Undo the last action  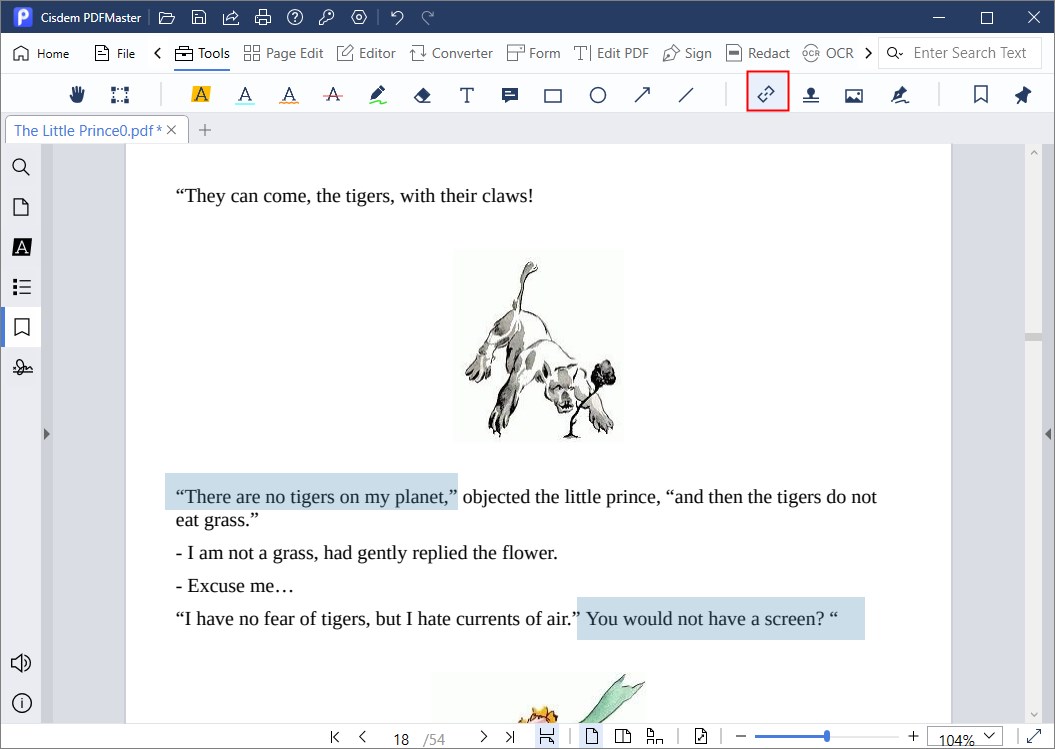pyautogui.click(x=397, y=17)
